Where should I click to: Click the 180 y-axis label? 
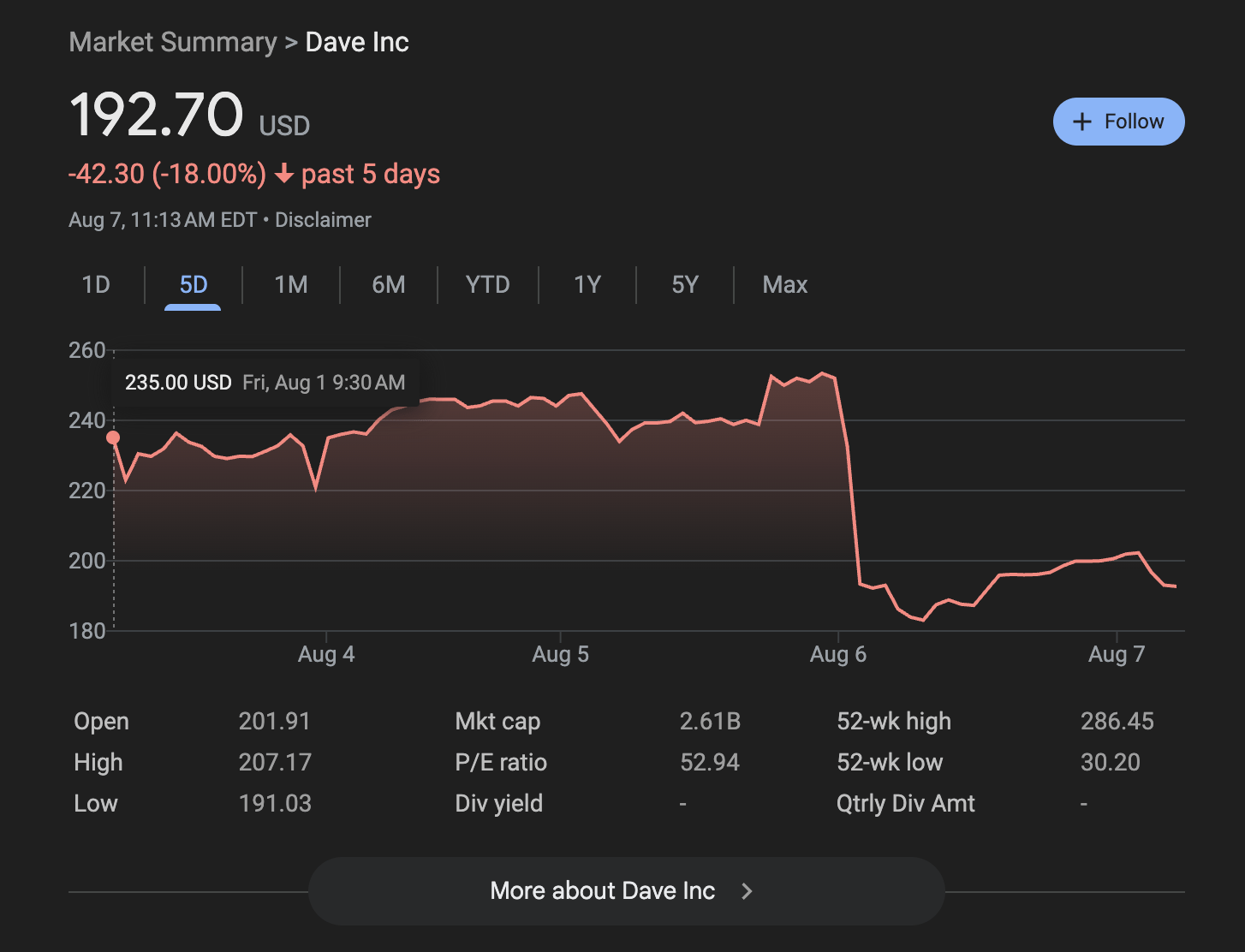point(87,631)
